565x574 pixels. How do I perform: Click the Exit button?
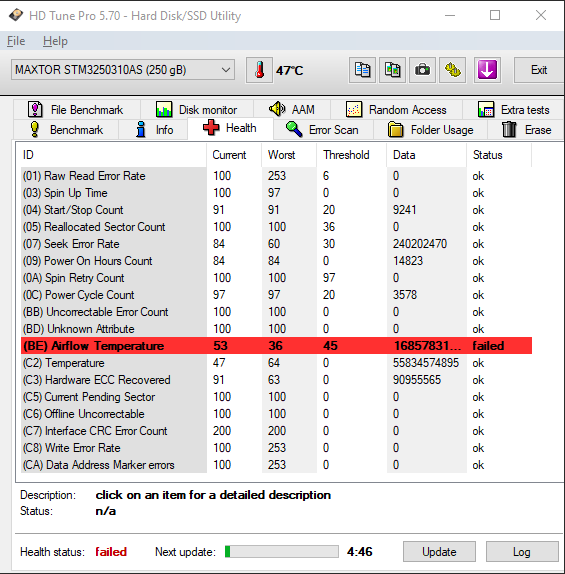(x=539, y=70)
